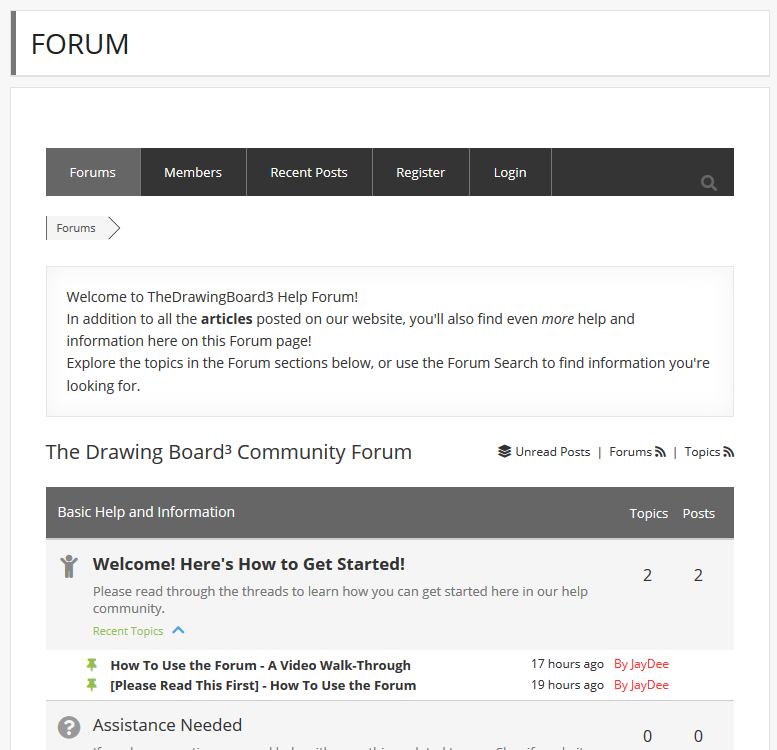Open the Register tab
The image size is (777, 750).
click(420, 172)
